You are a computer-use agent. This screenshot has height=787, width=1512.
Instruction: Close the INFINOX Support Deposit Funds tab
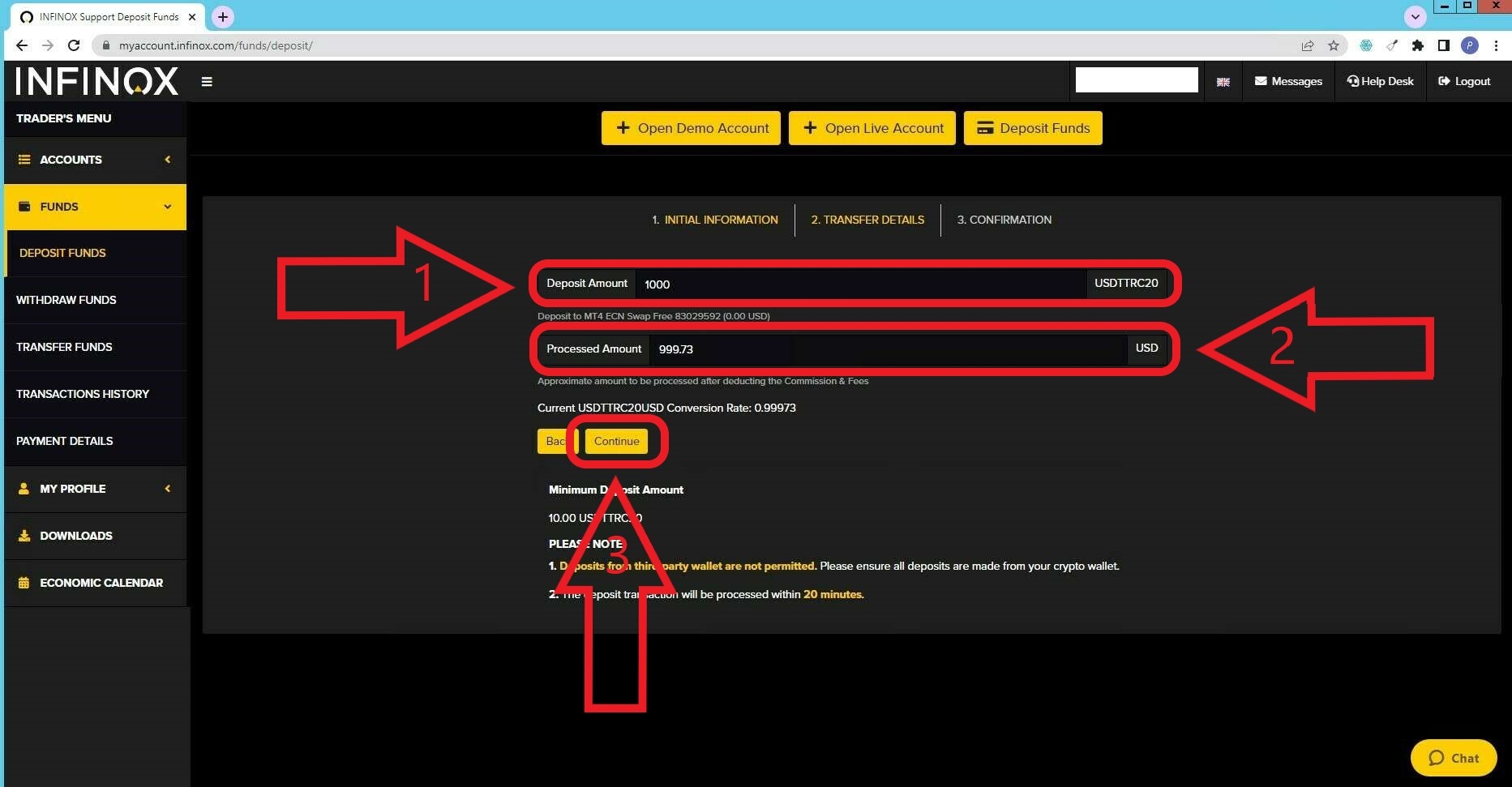192,17
